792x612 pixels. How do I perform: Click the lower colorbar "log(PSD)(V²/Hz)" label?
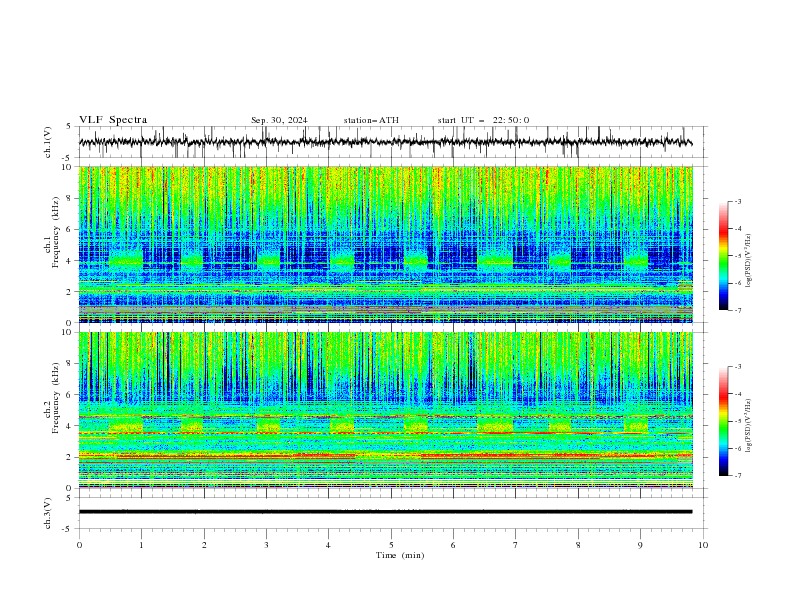point(748,426)
